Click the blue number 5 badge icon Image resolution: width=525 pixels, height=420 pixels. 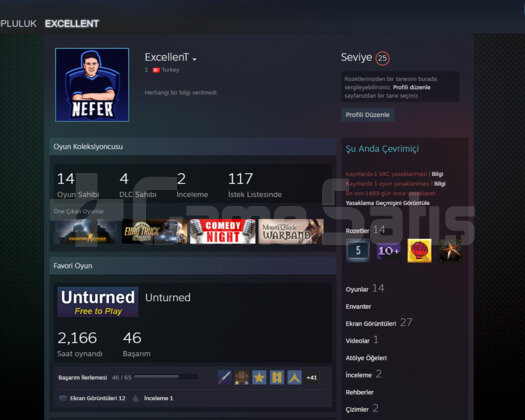click(x=358, y=251)
